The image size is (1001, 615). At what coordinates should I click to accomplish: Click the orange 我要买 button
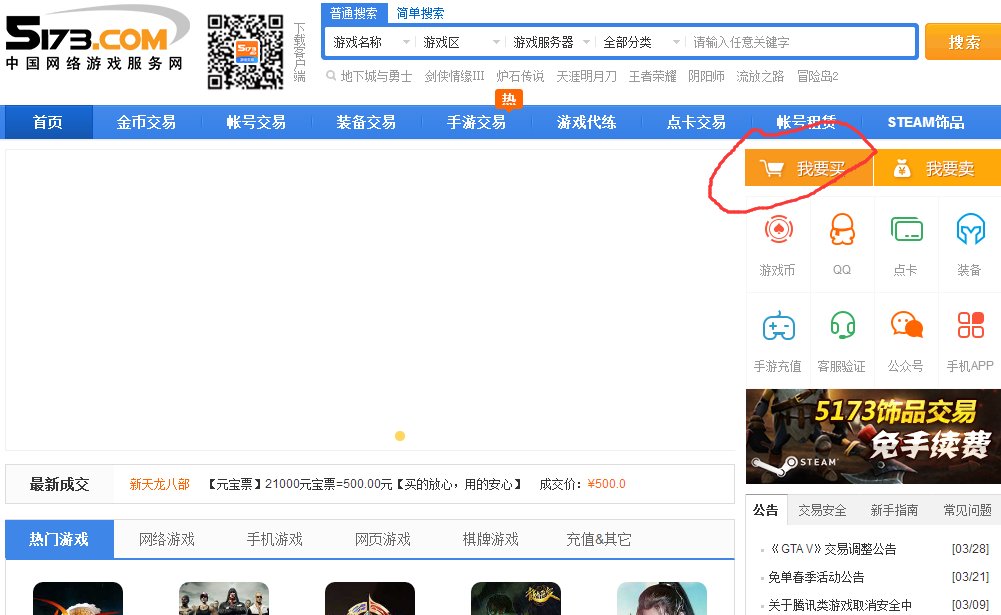tap(810, 167)
